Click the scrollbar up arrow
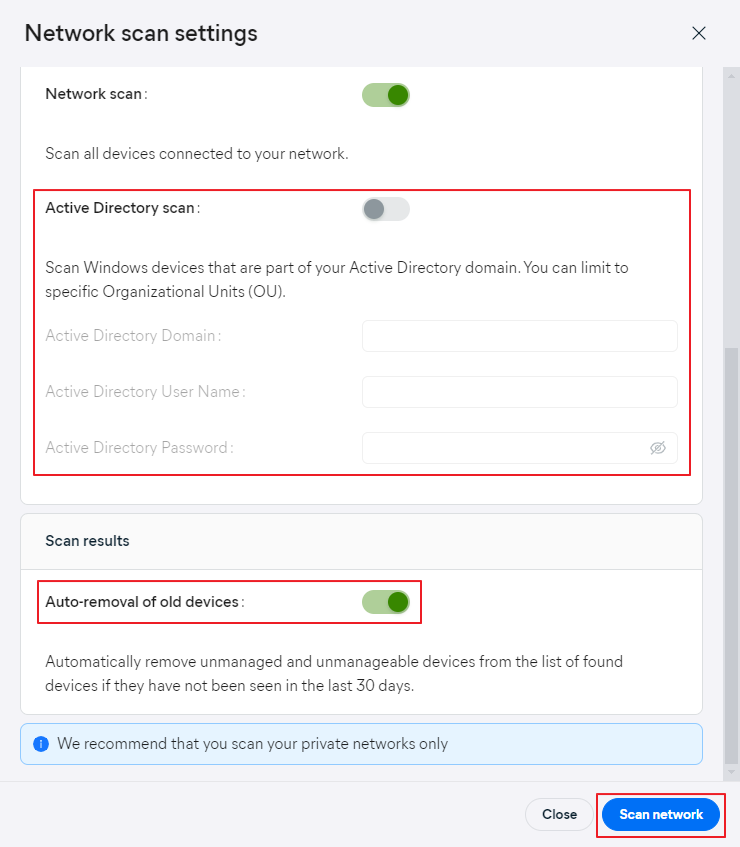The height and width of the screenshot is (847, 740). coord(731,76)
